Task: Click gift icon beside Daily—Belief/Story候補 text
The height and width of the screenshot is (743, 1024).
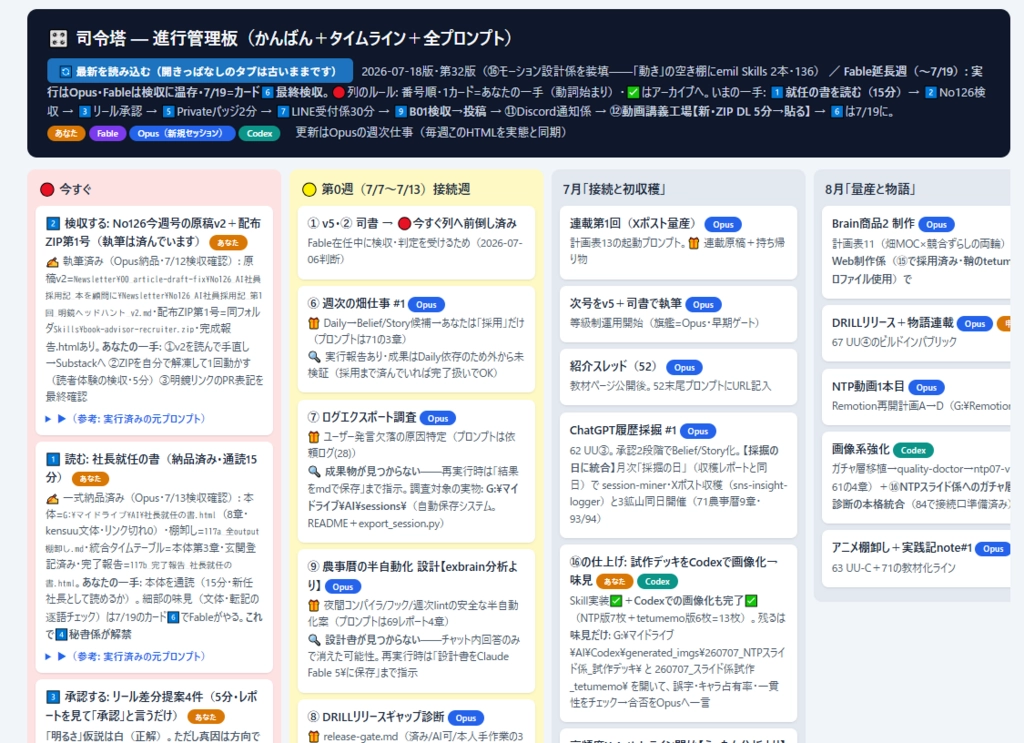Action: (x=313, y=323)
